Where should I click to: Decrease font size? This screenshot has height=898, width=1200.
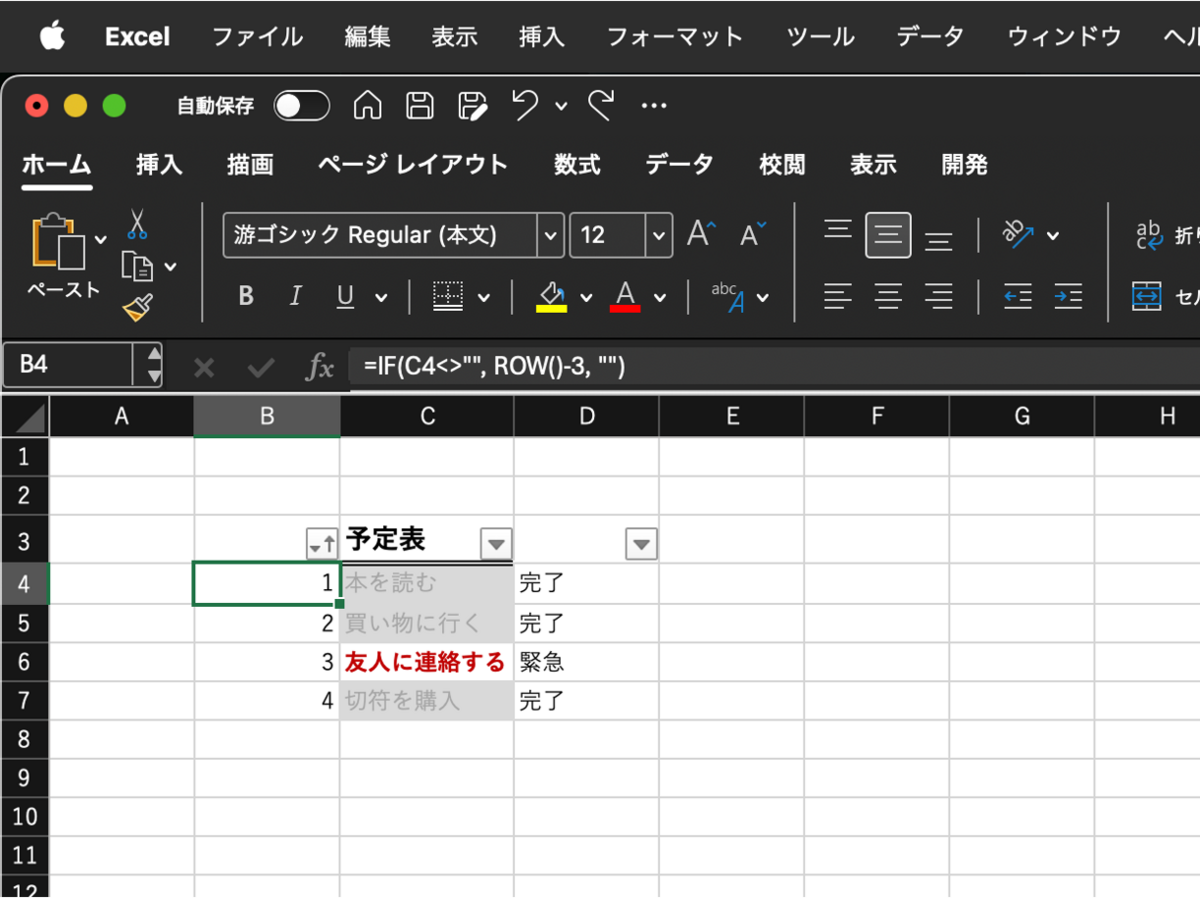pyautogui.click(x=753, y=235)
